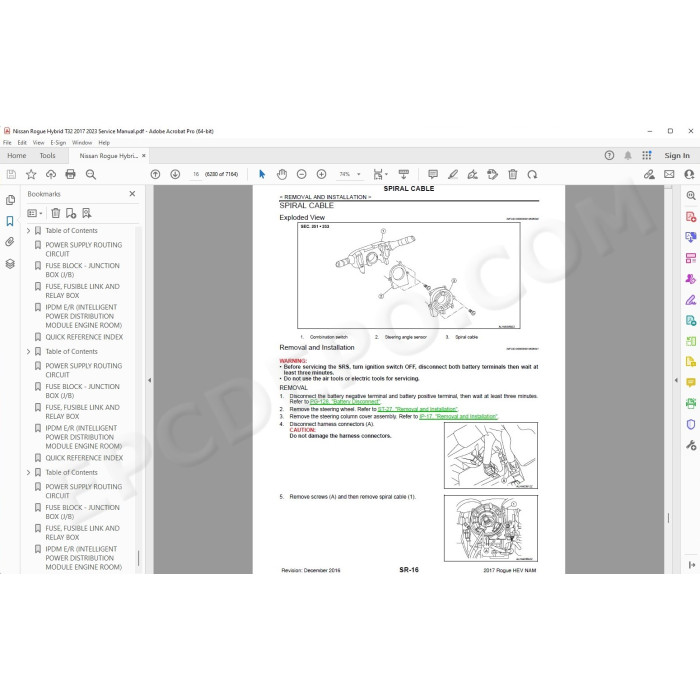Go to the next page
Viewport: 700px width, 700px height.
point(175,174)
